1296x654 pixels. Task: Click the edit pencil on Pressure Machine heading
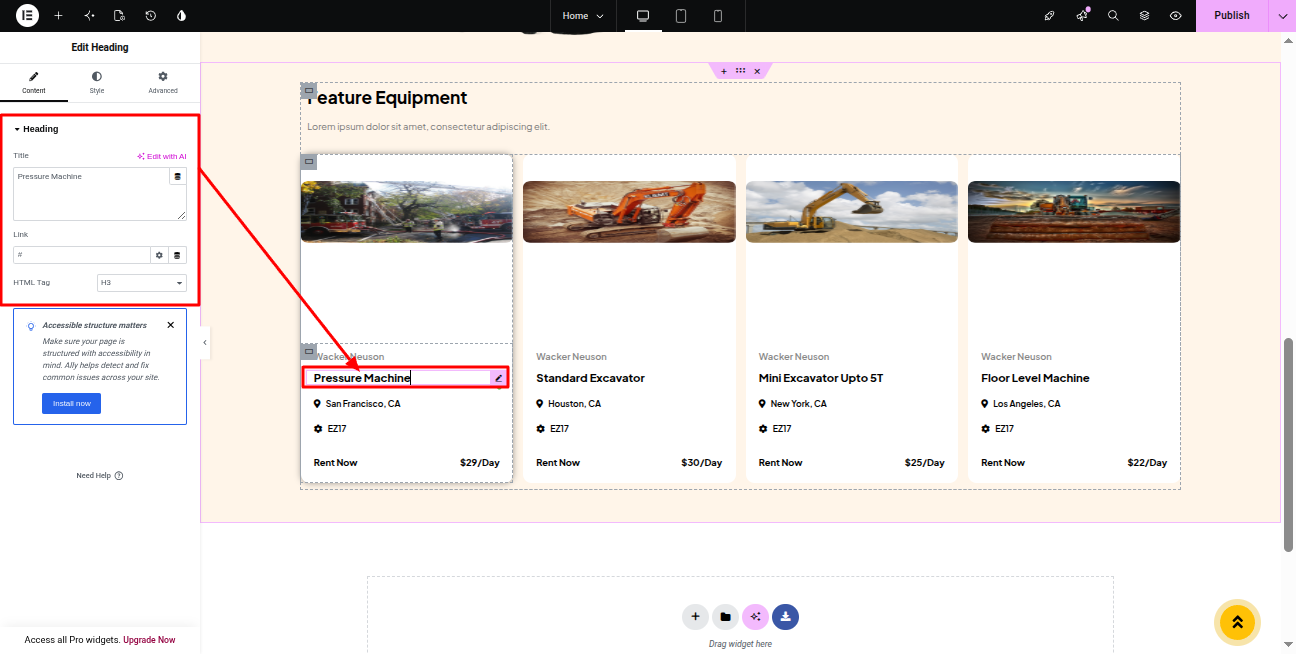click(x=498, y=378)
